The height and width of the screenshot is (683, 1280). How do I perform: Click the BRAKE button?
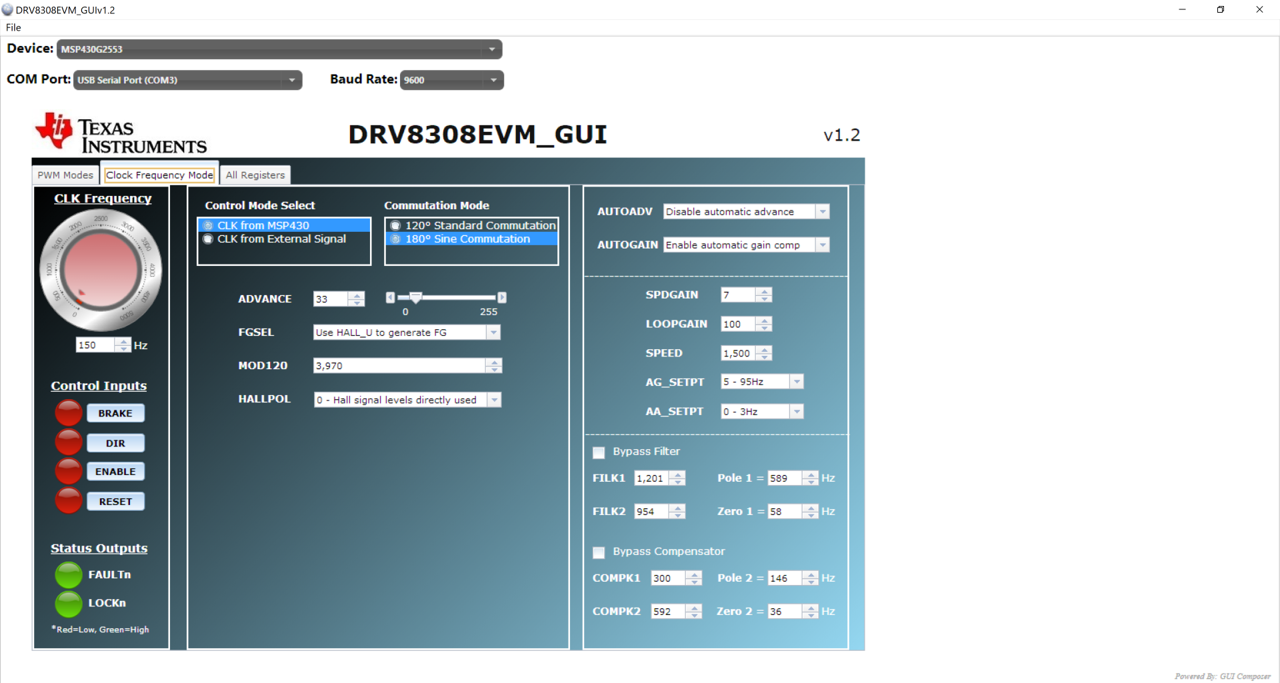pyautogui.click(x=115, y=413)
